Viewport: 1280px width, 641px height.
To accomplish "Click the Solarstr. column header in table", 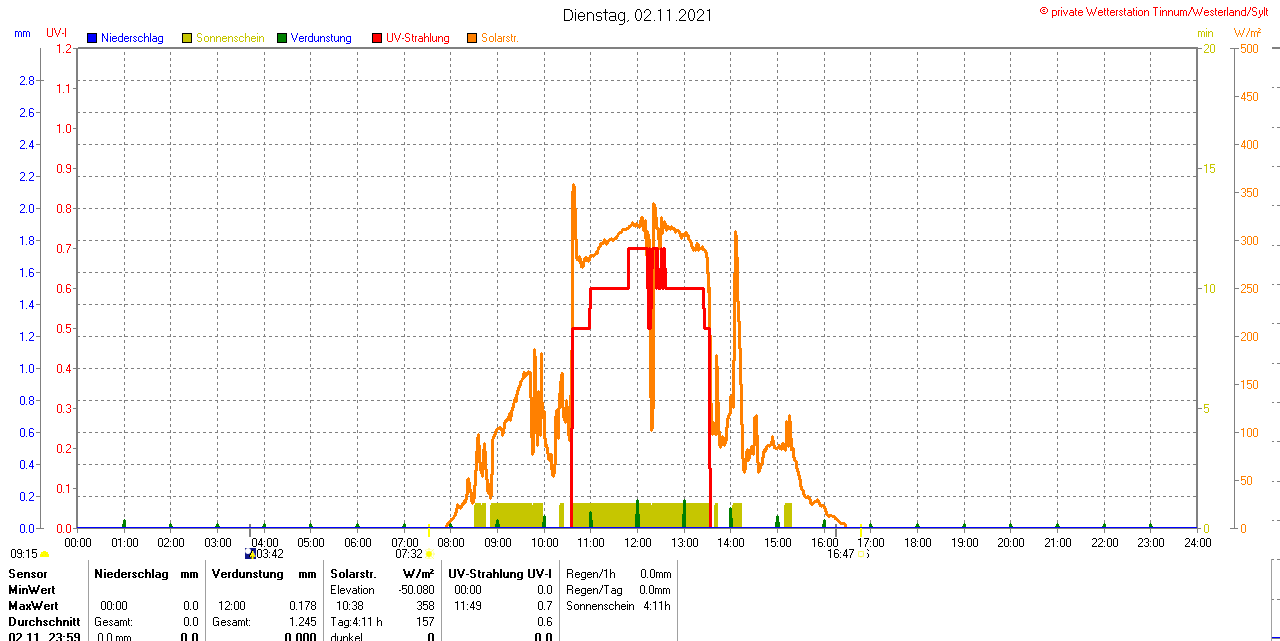I will [353, 574].
